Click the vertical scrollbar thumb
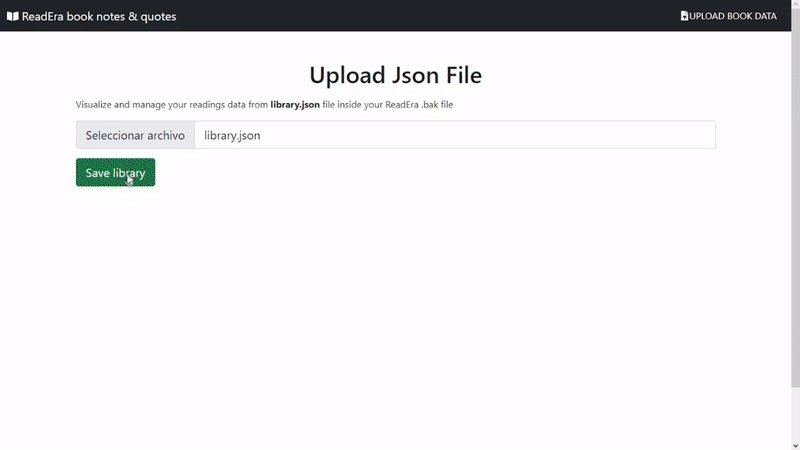The height and width of the screenshot is (450, 800). [x=795, y=200]
